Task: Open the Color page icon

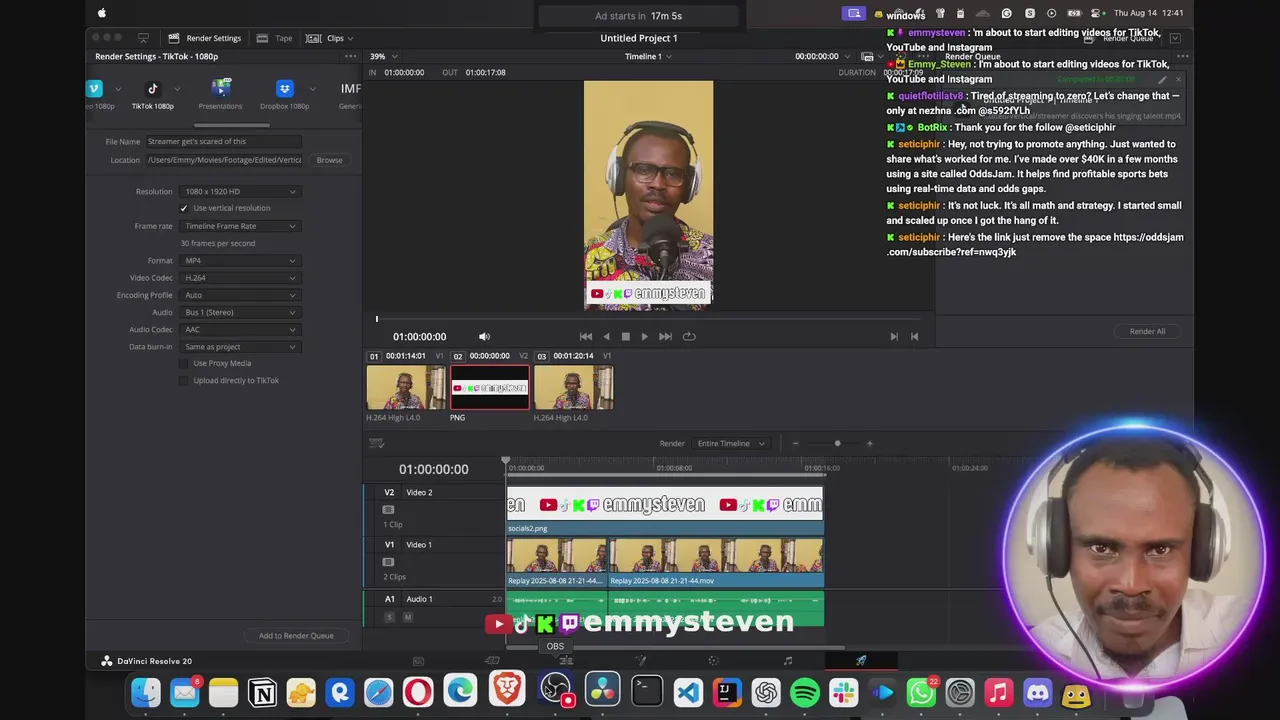Action: coord(713,661)
